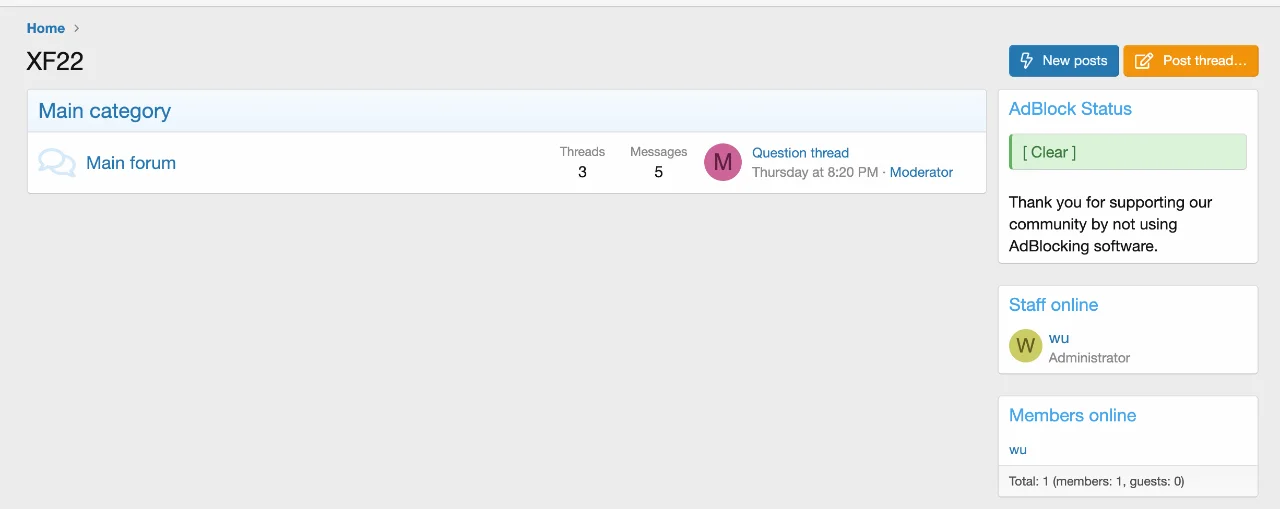Open the Staff online heading link
The height and width of the screenshot is (509, 1280).
1053,305
